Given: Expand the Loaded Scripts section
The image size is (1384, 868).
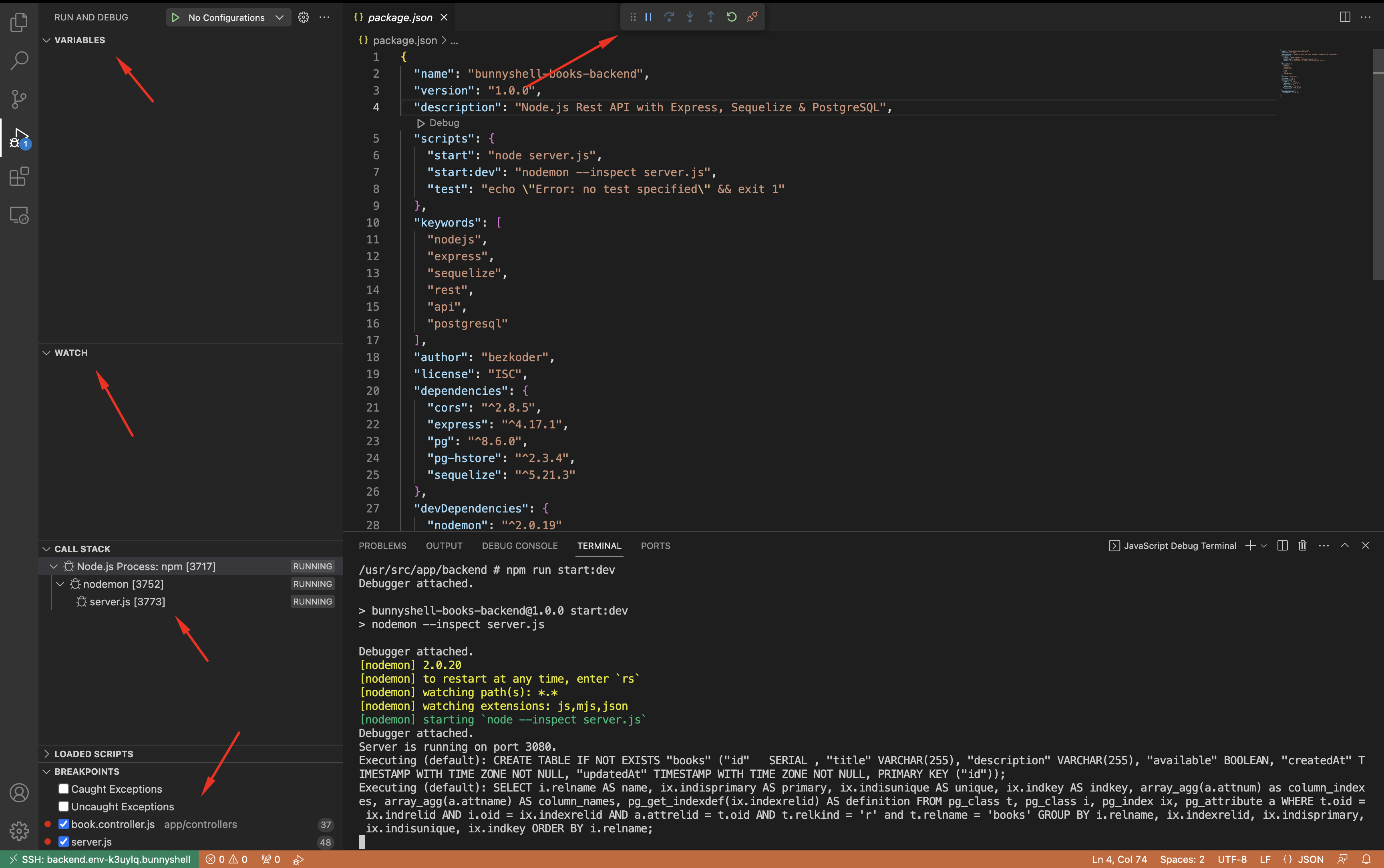Looking at the screenshot, I should 94,754.
